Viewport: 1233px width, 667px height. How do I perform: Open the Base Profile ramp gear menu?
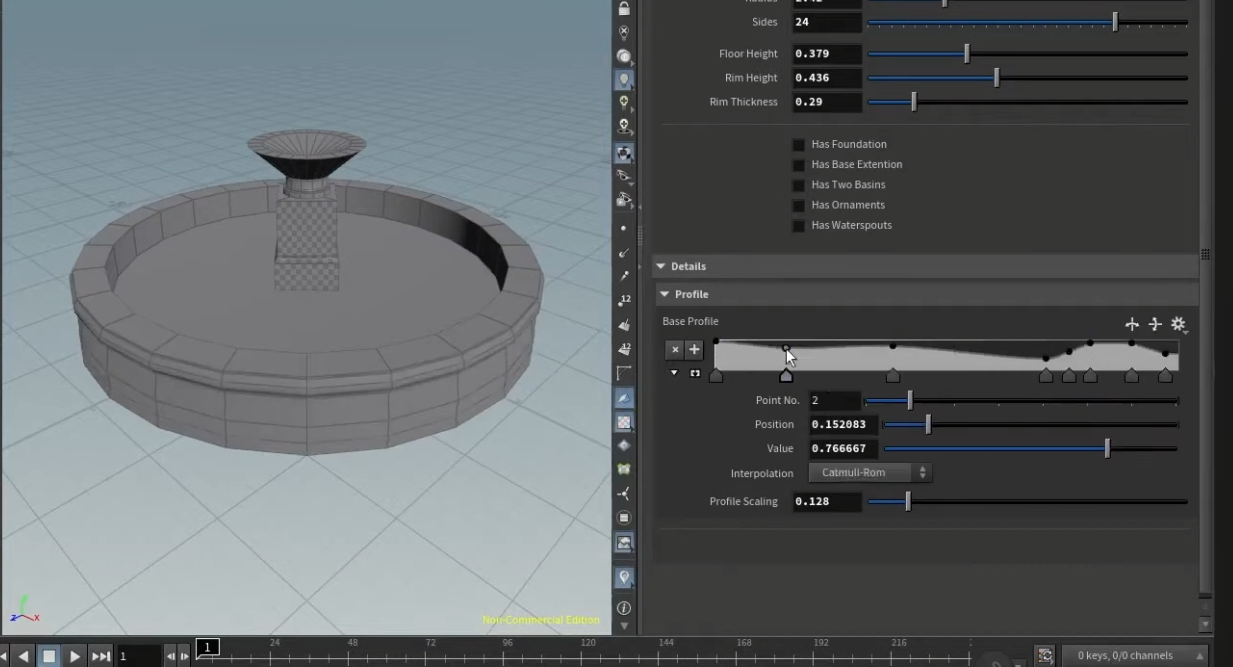1179,324
